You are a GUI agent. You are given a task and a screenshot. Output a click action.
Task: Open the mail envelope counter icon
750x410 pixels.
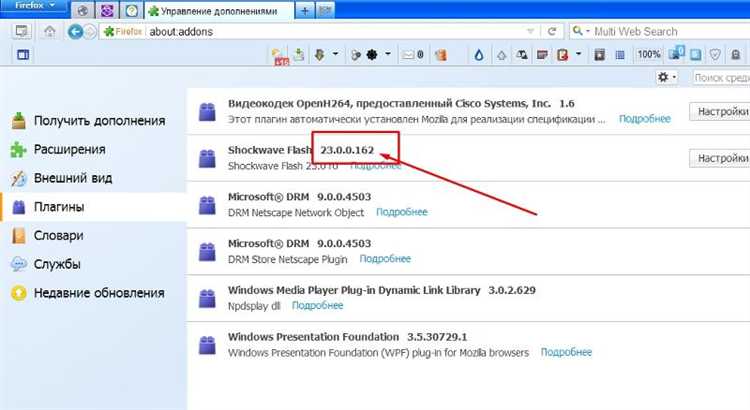click(x=413, y=55)
